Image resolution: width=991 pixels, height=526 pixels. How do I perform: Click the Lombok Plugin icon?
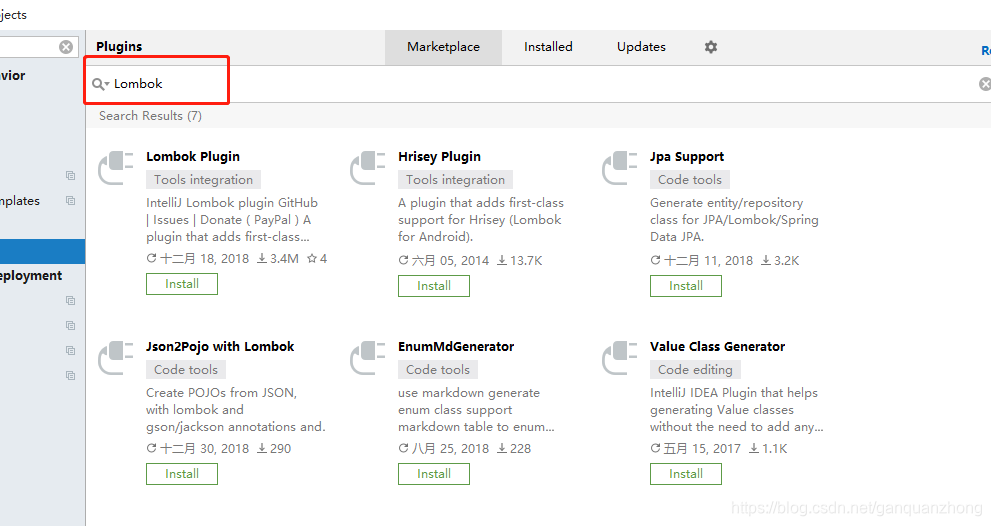pyautogui.click(x=116, y=168)
